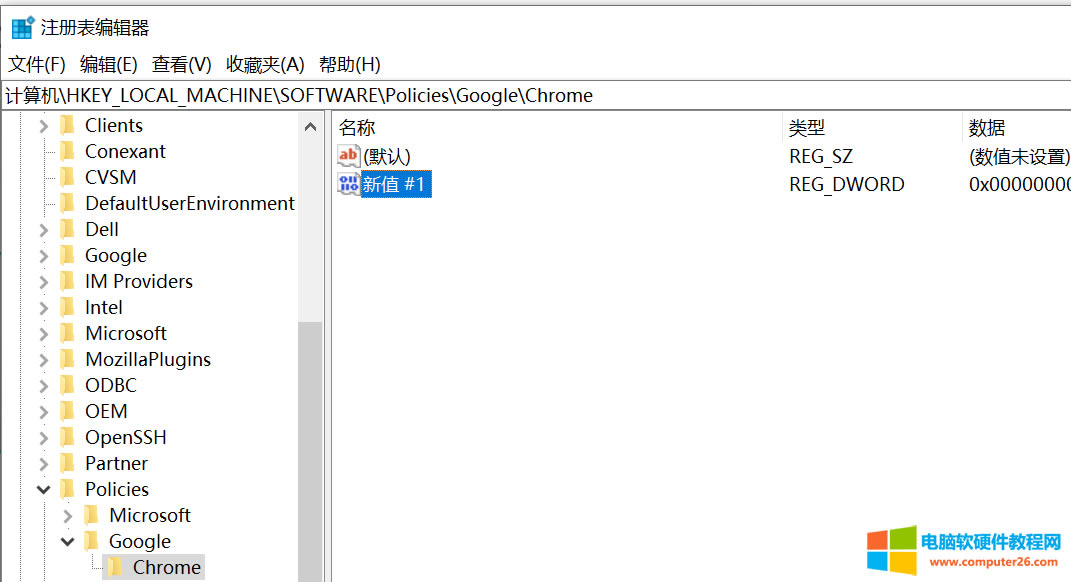Select the Chrome folder icon
Image resolution: width=1071 pixels, height=582 pixels.
pyautogui.click(x=115, y=566)
